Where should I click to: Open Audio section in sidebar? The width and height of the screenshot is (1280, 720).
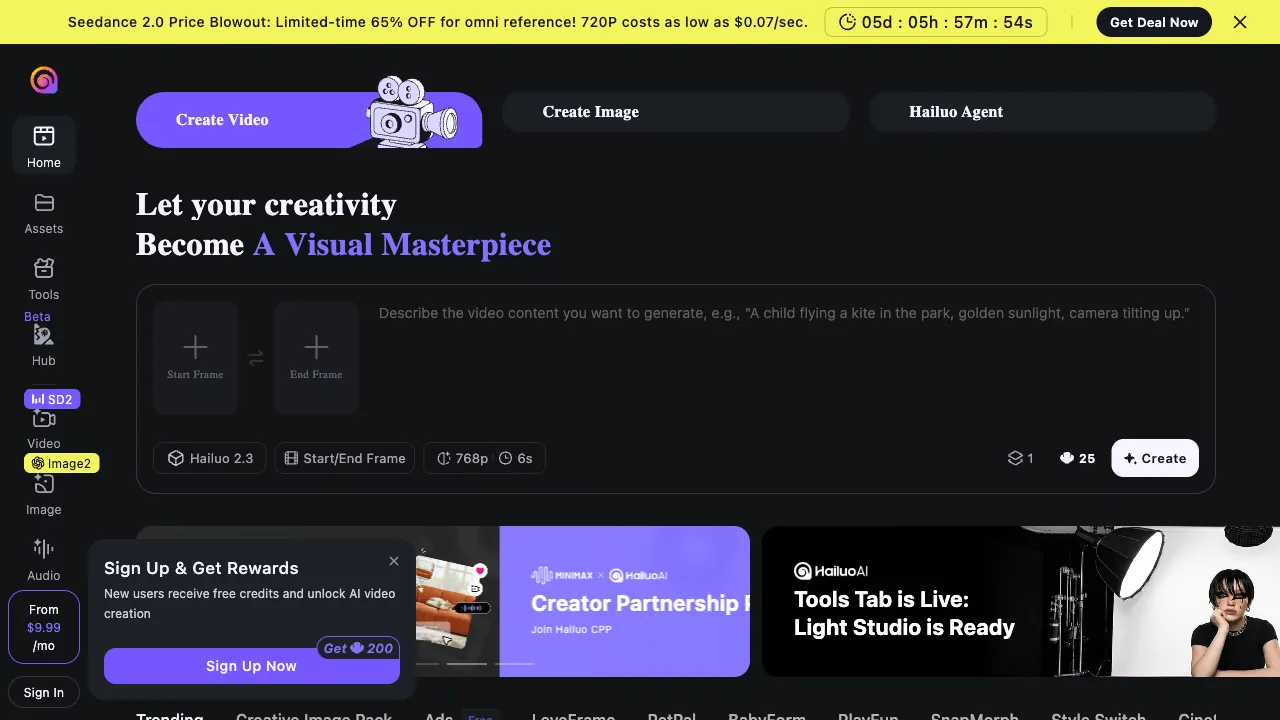point(44,560)
